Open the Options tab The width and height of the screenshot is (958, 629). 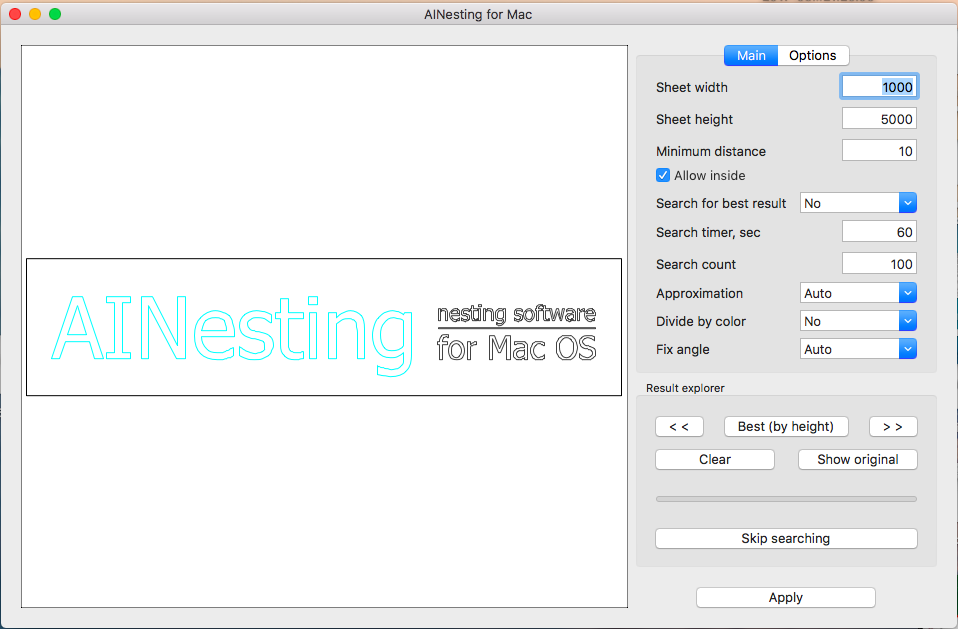coord(813,56)
